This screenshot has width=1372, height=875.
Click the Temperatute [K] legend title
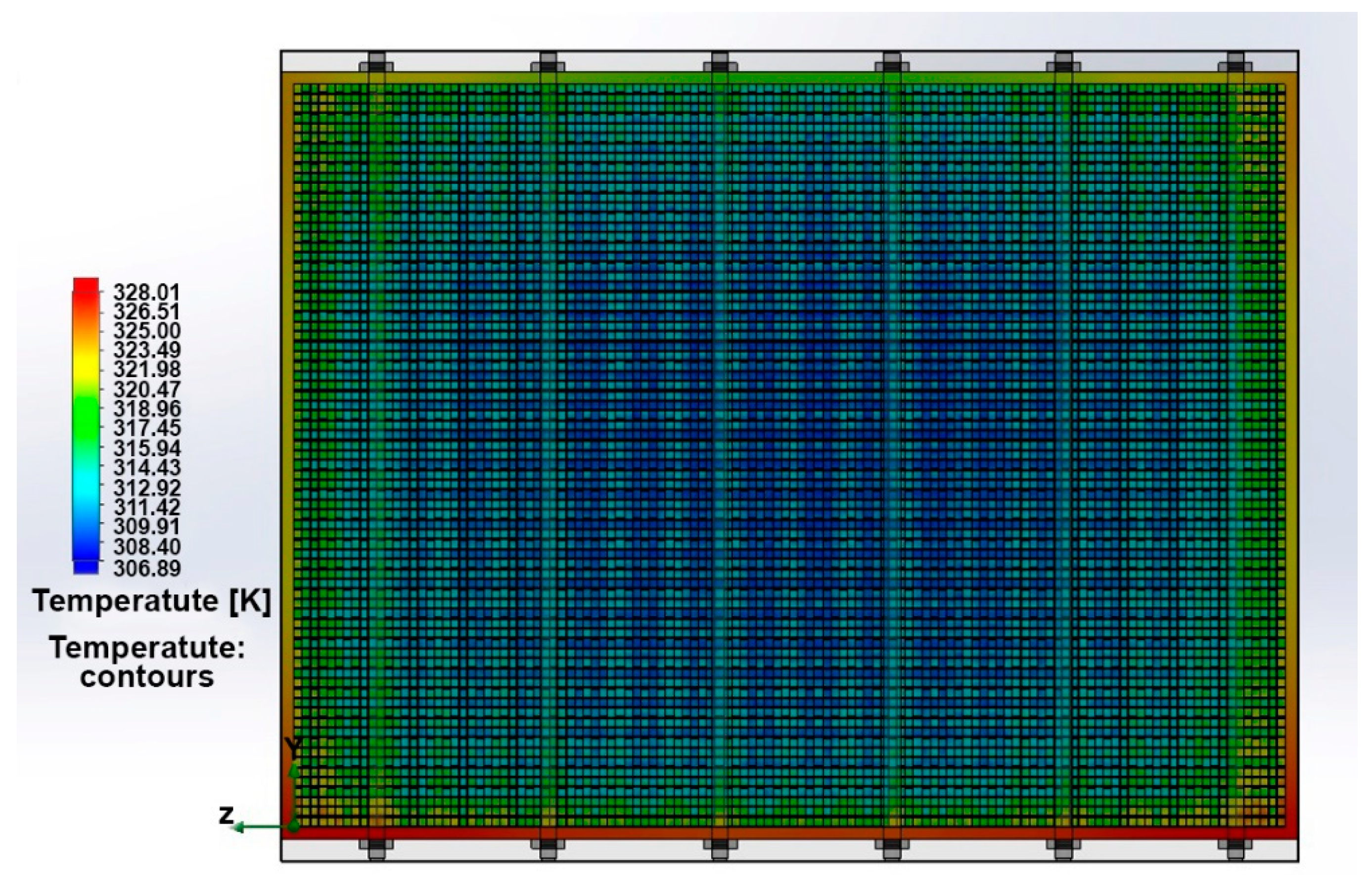151,602
